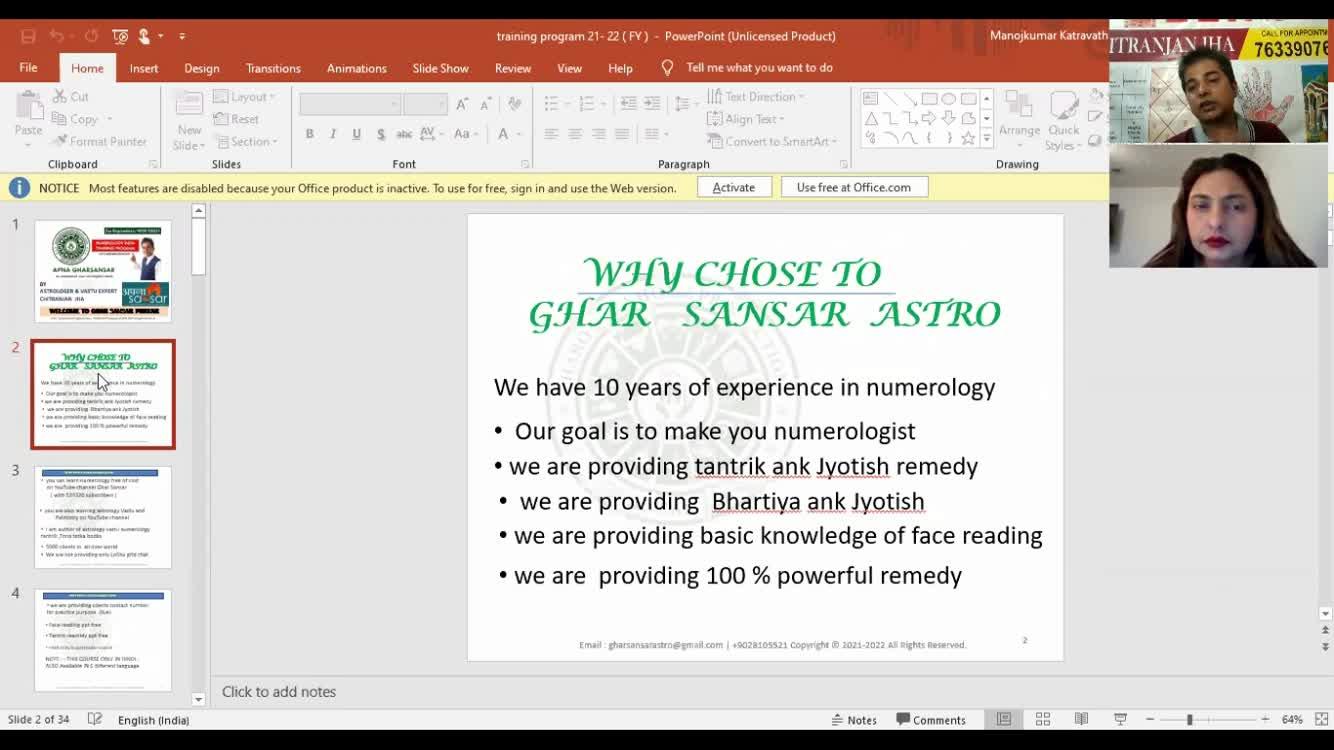Select slide 3 thumbnail in slide panel
Image resolution: width=1334 pixels, height=750 pixels.
[x=103, y=517]
